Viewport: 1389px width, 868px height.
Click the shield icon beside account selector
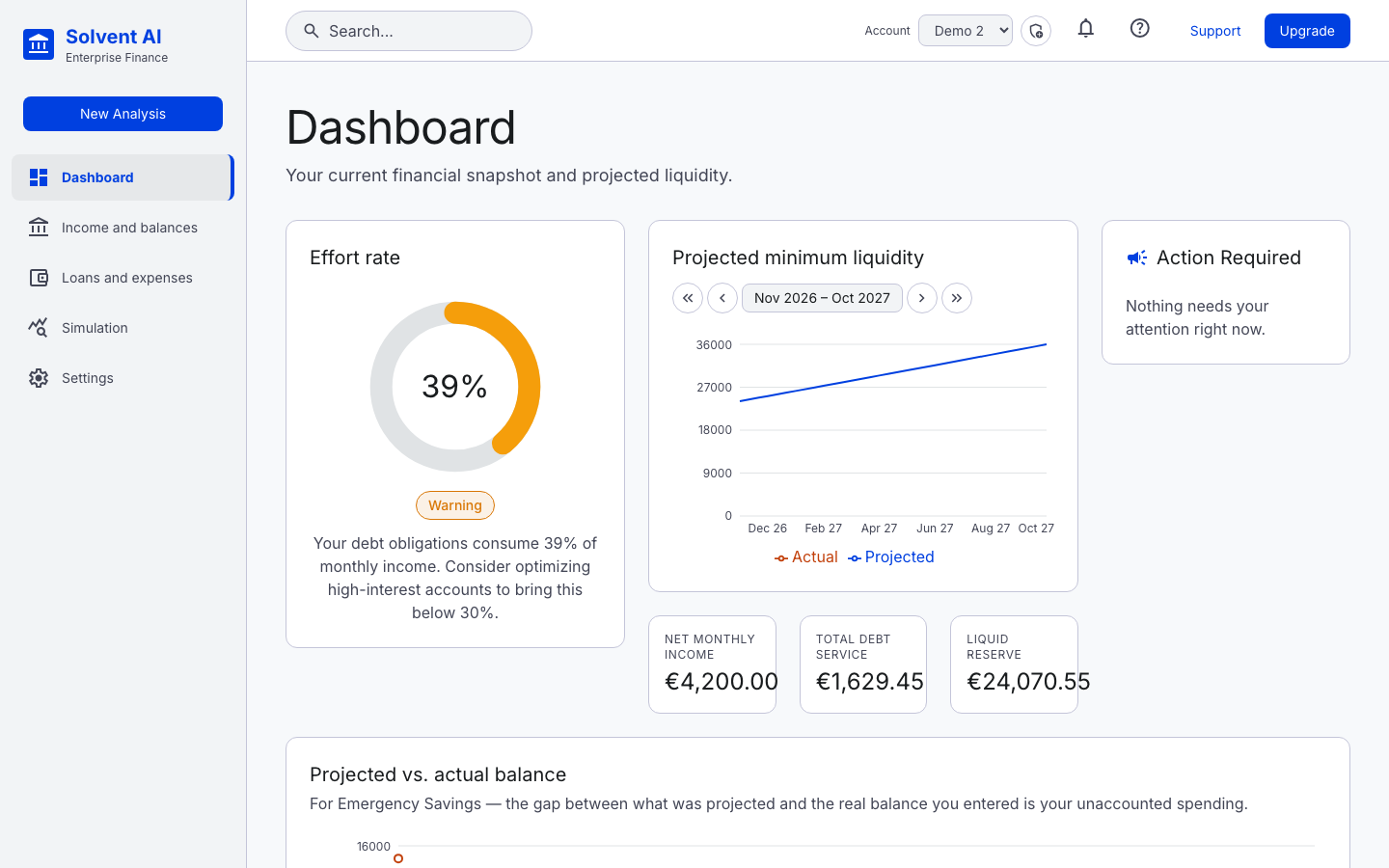(1036, 31)
